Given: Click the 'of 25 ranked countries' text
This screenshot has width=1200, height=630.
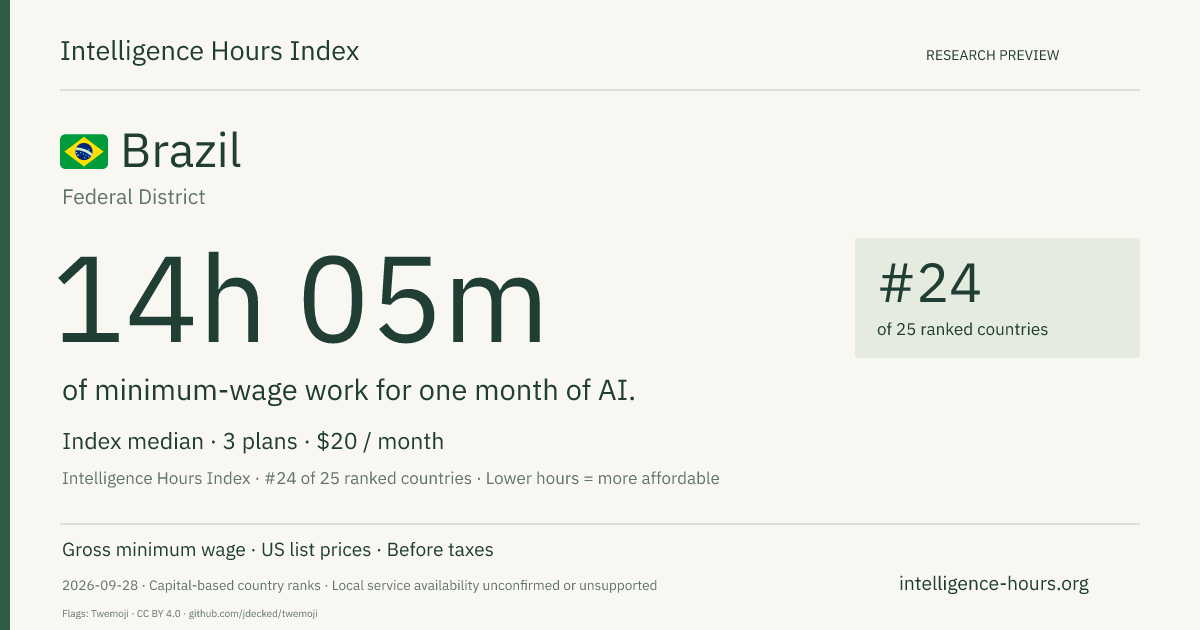Looking at the screenshot, I should [962, 329].
